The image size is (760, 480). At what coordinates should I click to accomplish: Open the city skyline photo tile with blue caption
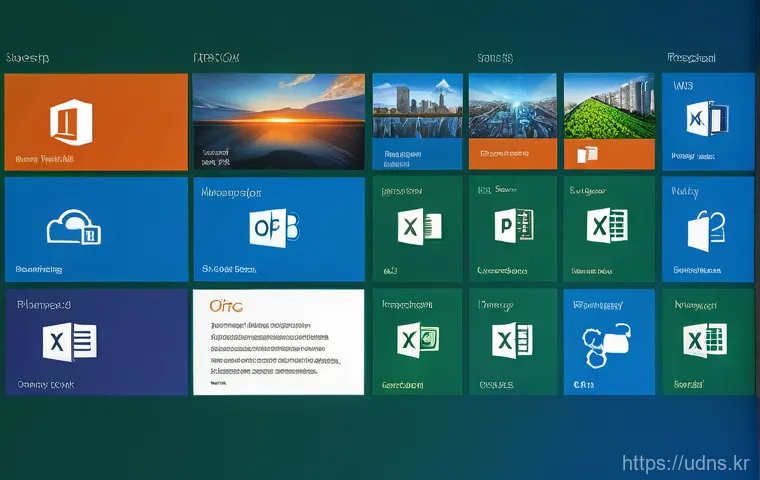click(x=417, y=121)
